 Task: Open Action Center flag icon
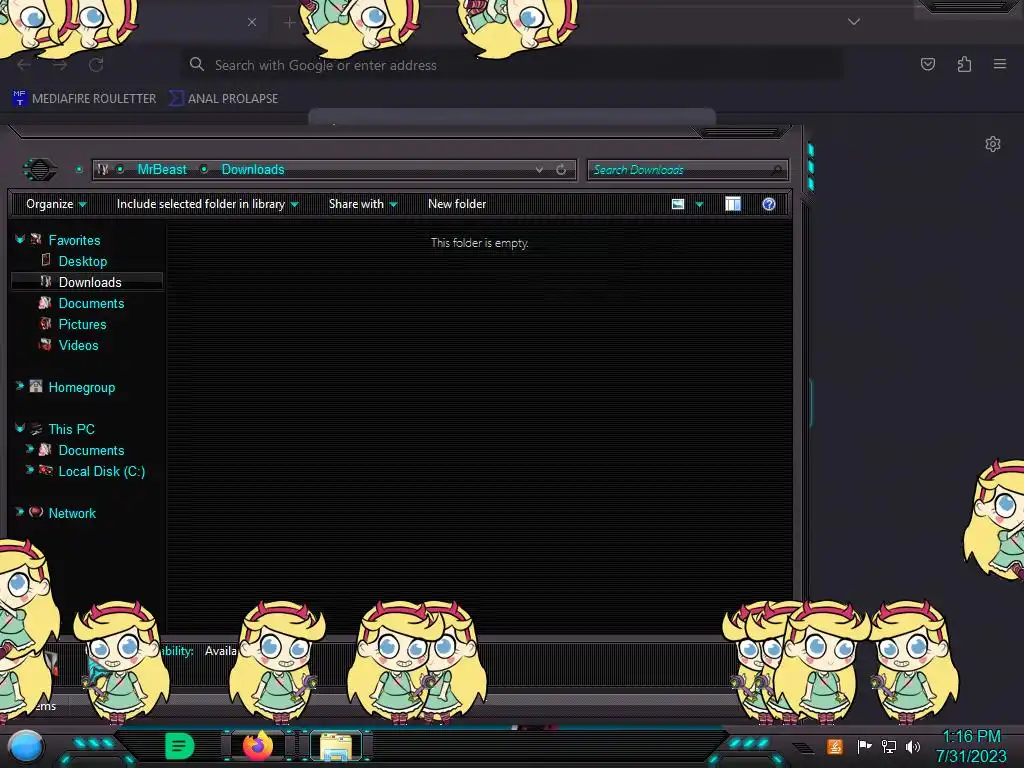pyautogui.click(x=865, y=746)
